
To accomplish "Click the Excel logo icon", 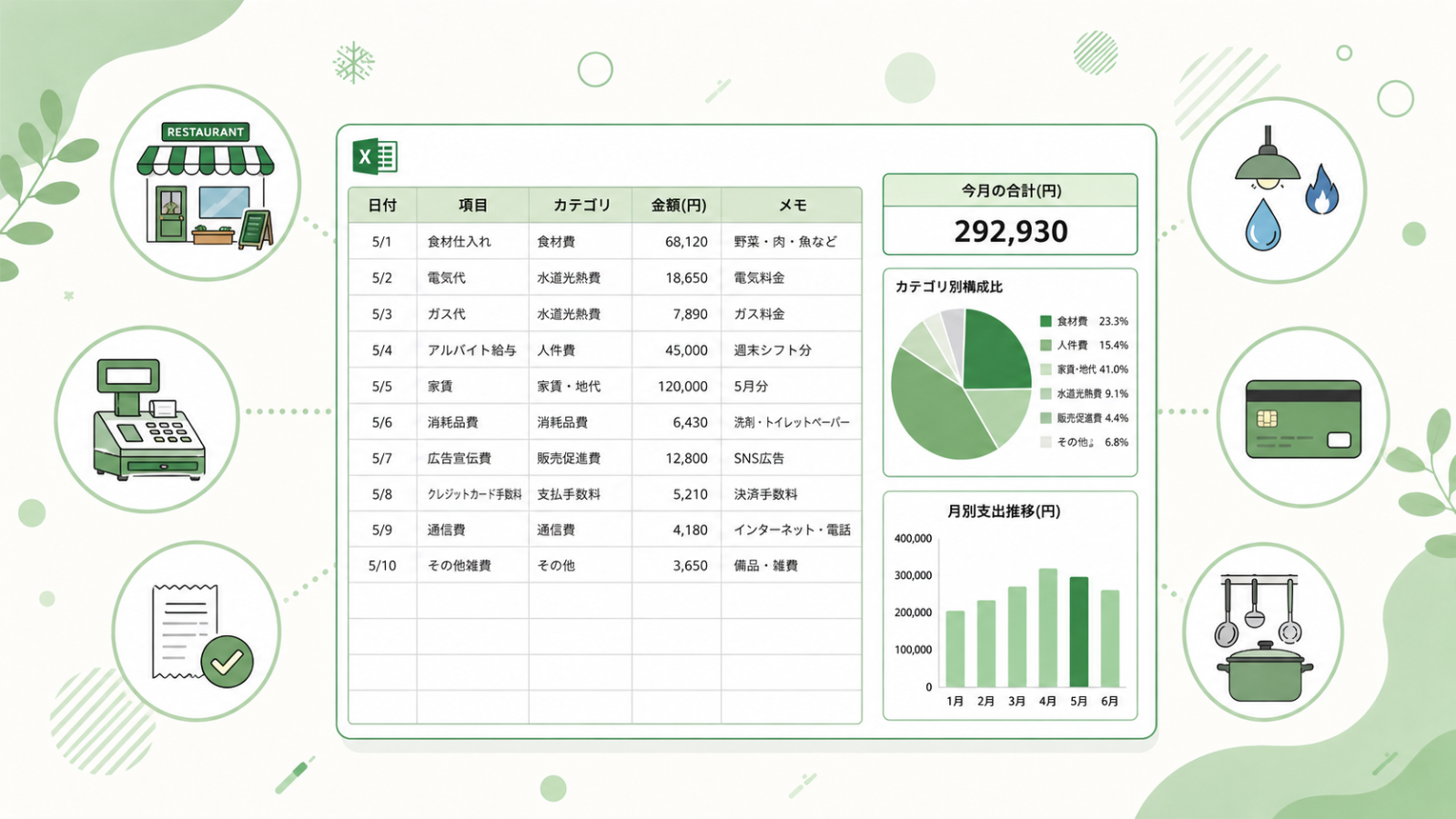I will [x=375, y=157].
